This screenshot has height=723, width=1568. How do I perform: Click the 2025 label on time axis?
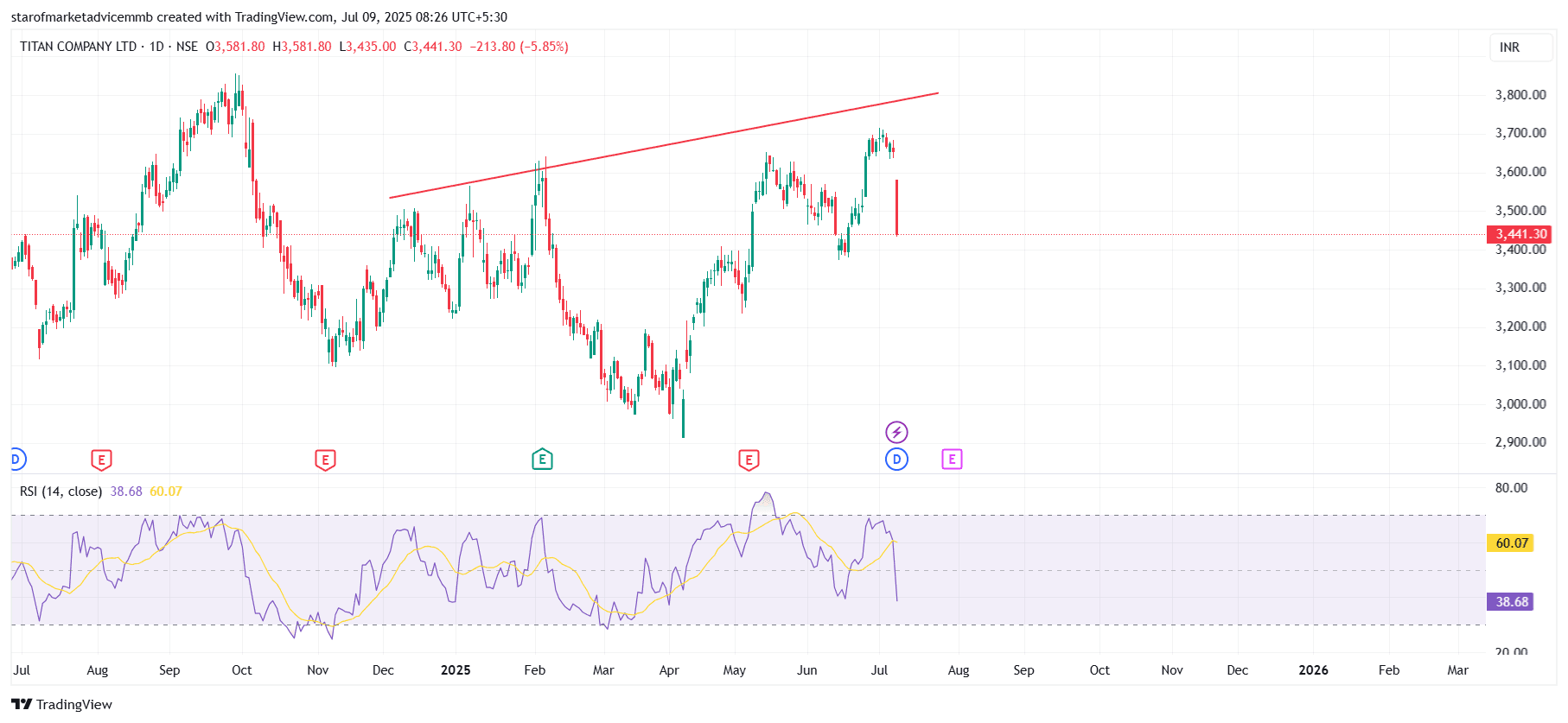pyautogui.click(x=456, y=670)
